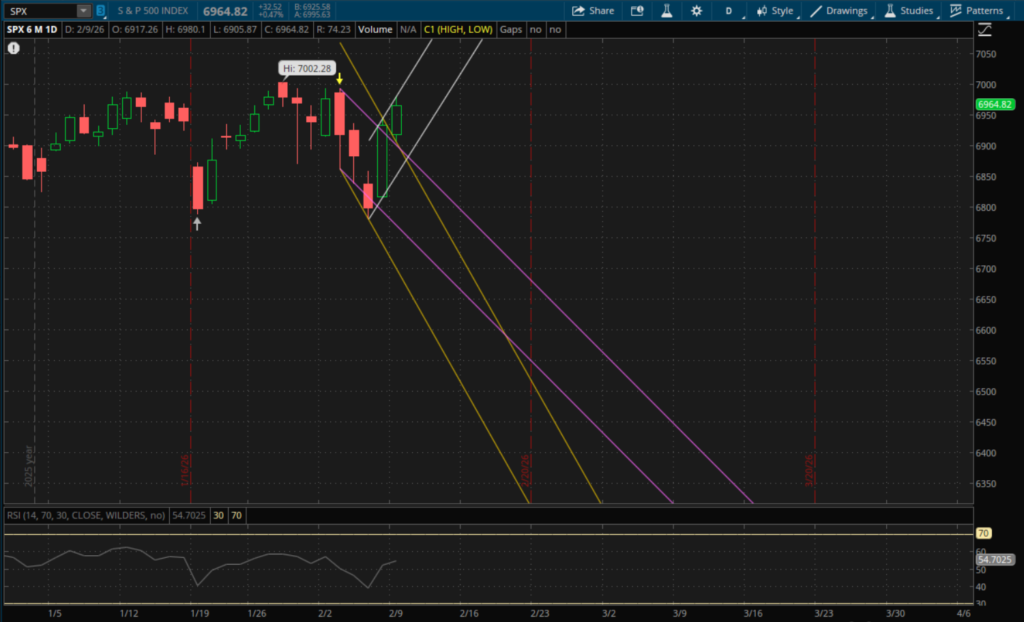1024x622 pixels.
Task: Click the flask icon beside the gear
Action: [x=665, y=11]
